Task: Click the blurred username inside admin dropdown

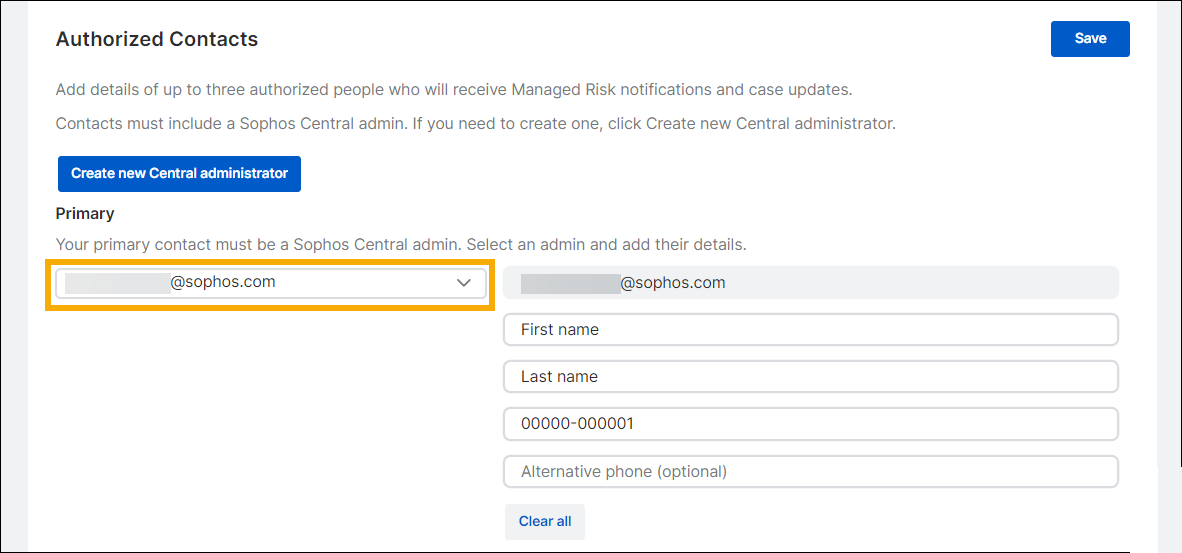Action: (x=117, y=283)
